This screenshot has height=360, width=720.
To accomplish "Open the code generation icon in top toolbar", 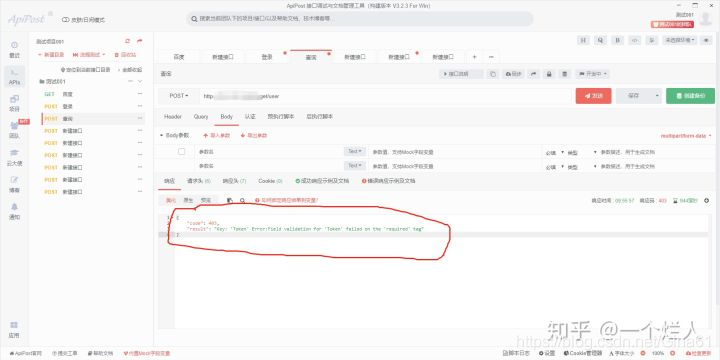I will (x=635, y=40).
